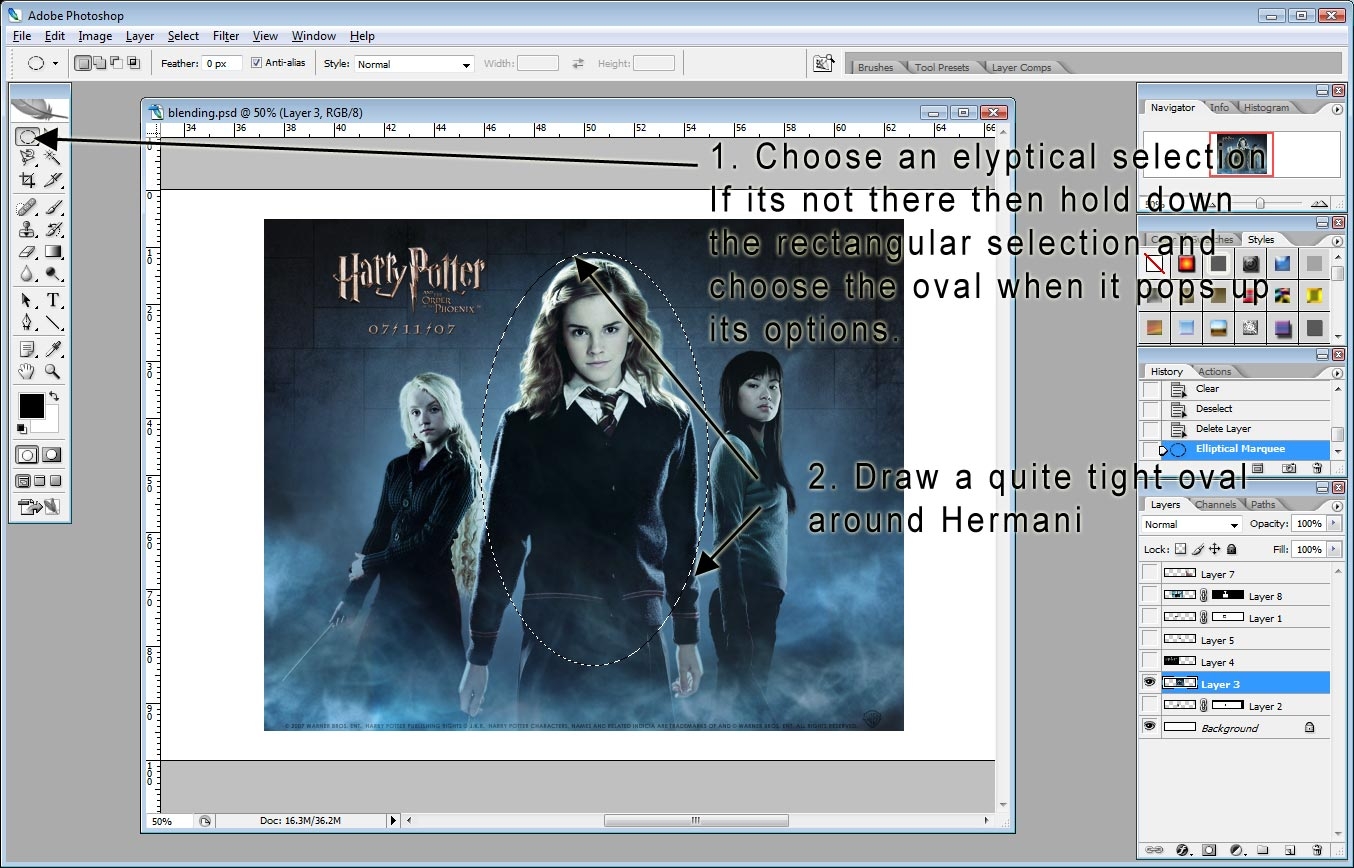Toggle the Anti-alias checkbox

pyautogui.click(x=257, y=63)
